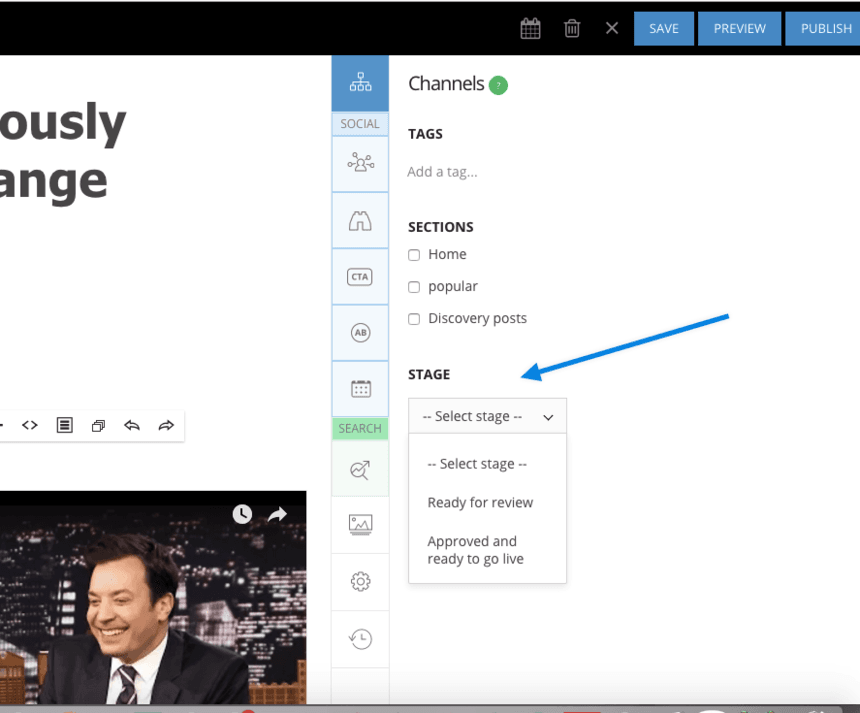Open the image media sidebar icon
This screenshot has width=860, height=713.
(x=360, y=524)
